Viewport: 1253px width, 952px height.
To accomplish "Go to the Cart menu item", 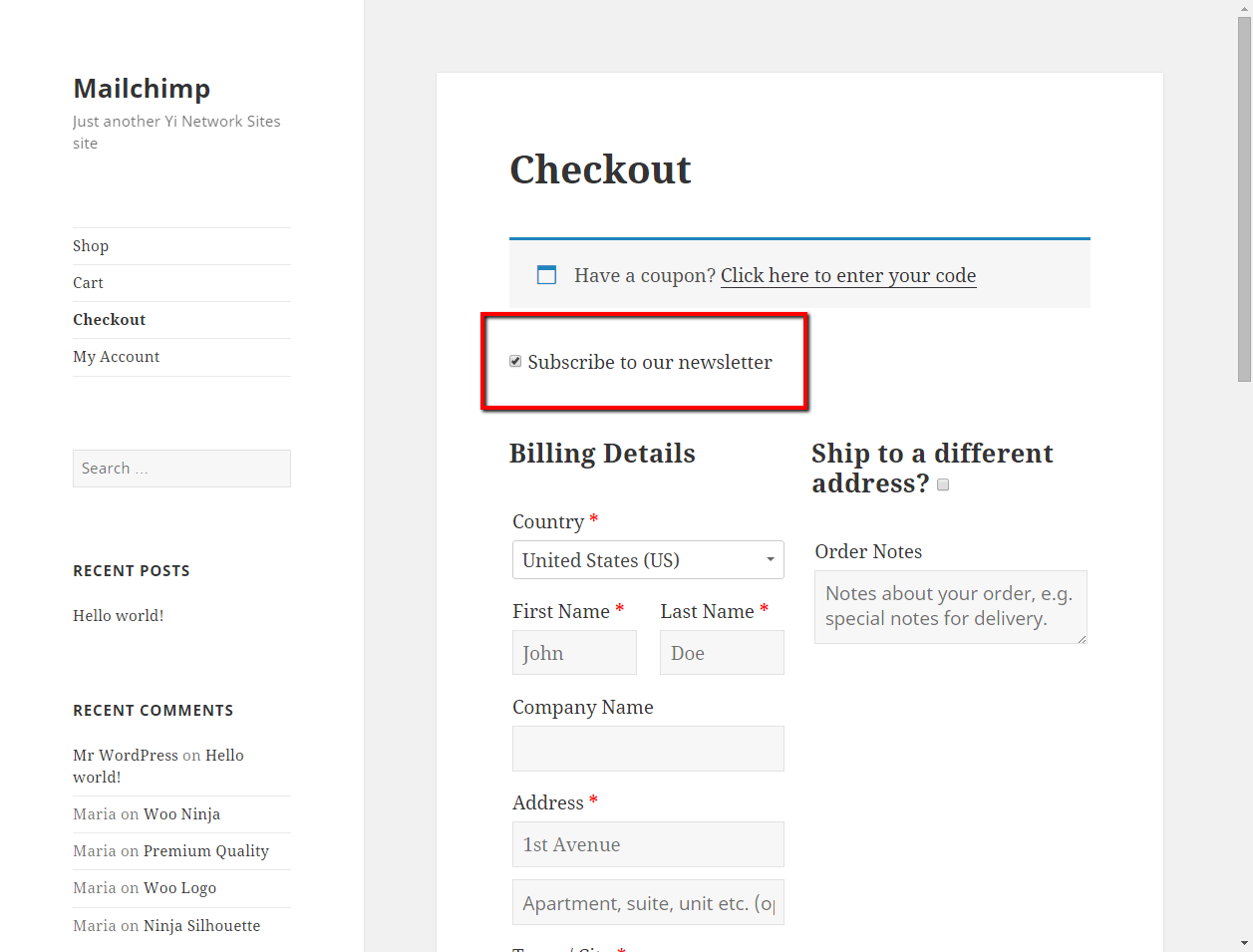I will click(x=88, y=283).
